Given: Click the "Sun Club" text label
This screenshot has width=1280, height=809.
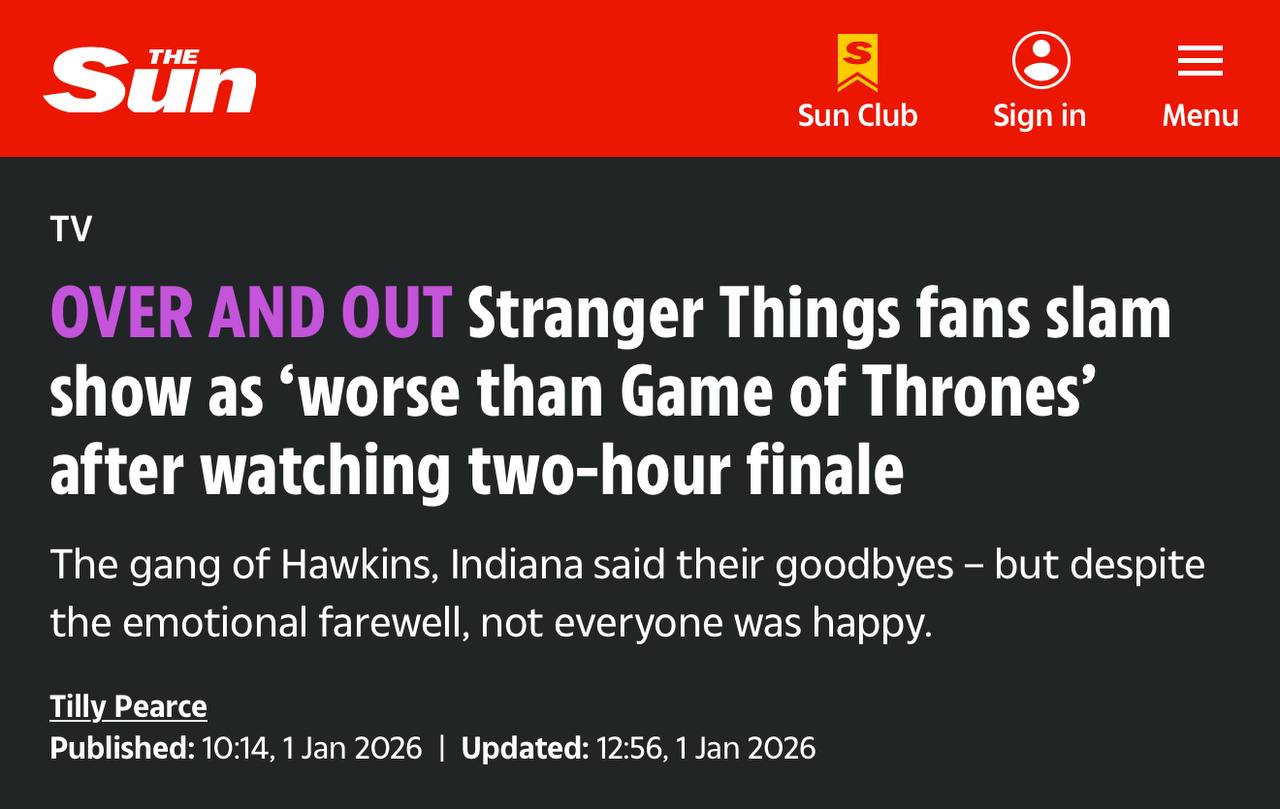Looking at the screenshot, I should [x=857, y=116].
